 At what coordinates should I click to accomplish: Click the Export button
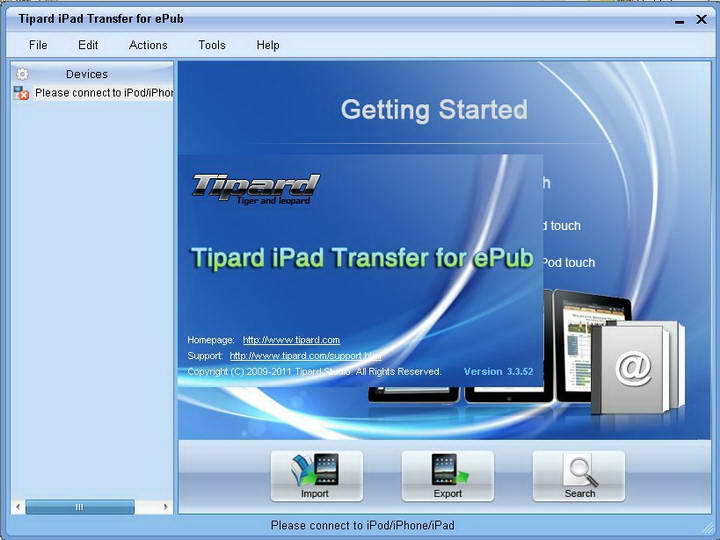point(448,476)
